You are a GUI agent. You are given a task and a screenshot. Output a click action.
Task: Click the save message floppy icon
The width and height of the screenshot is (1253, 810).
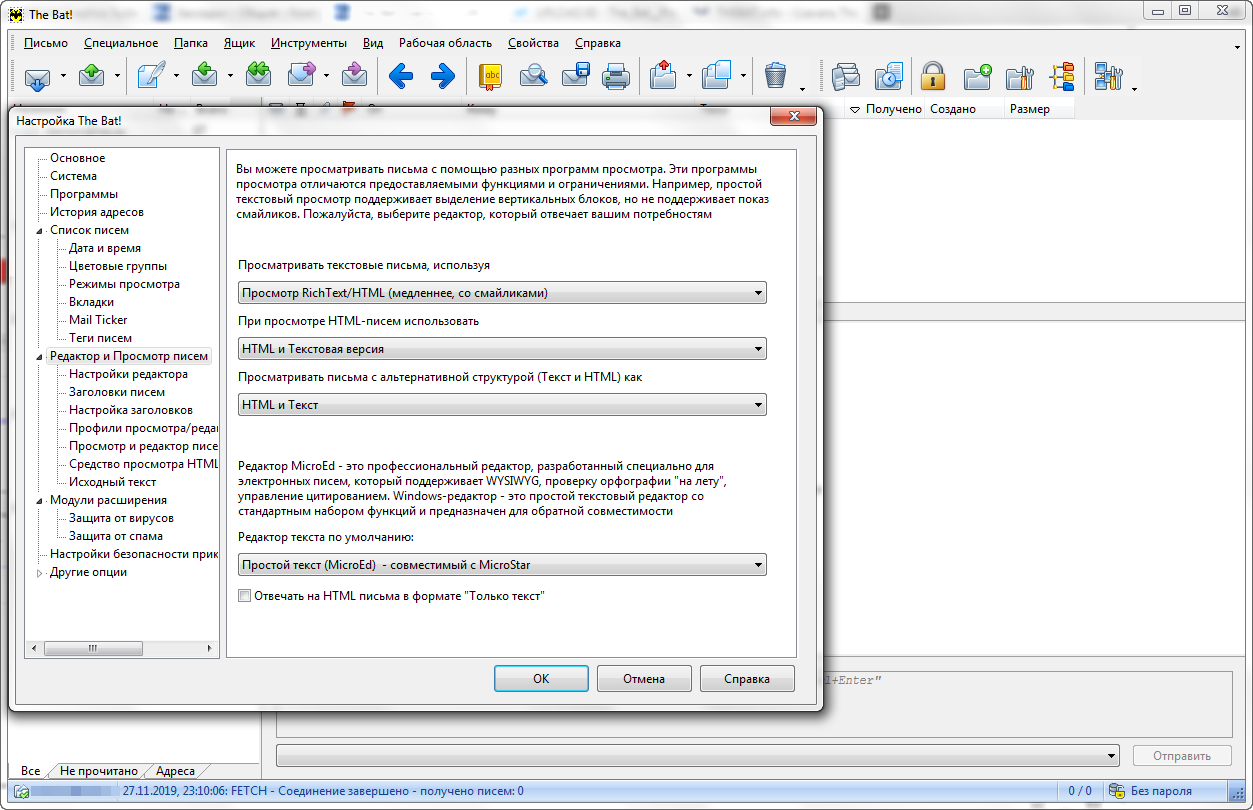[x=576, y=76]
